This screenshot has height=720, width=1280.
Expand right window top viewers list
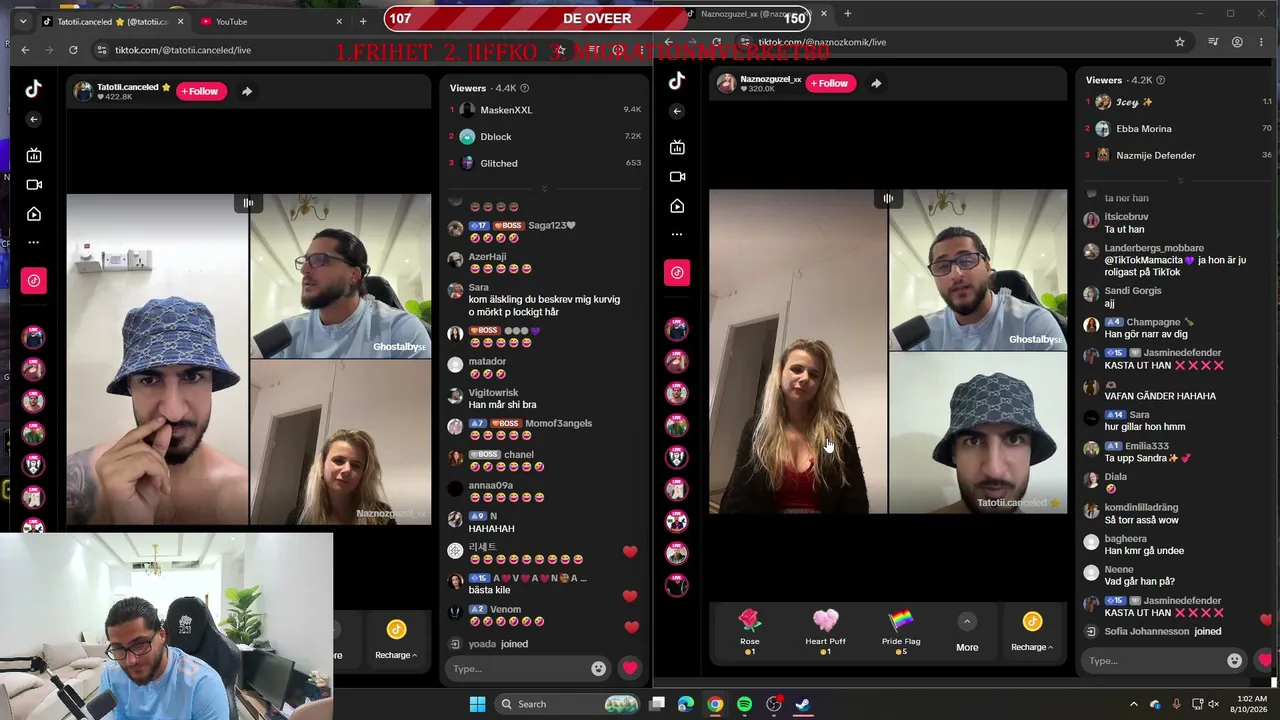pos(1180,180)
